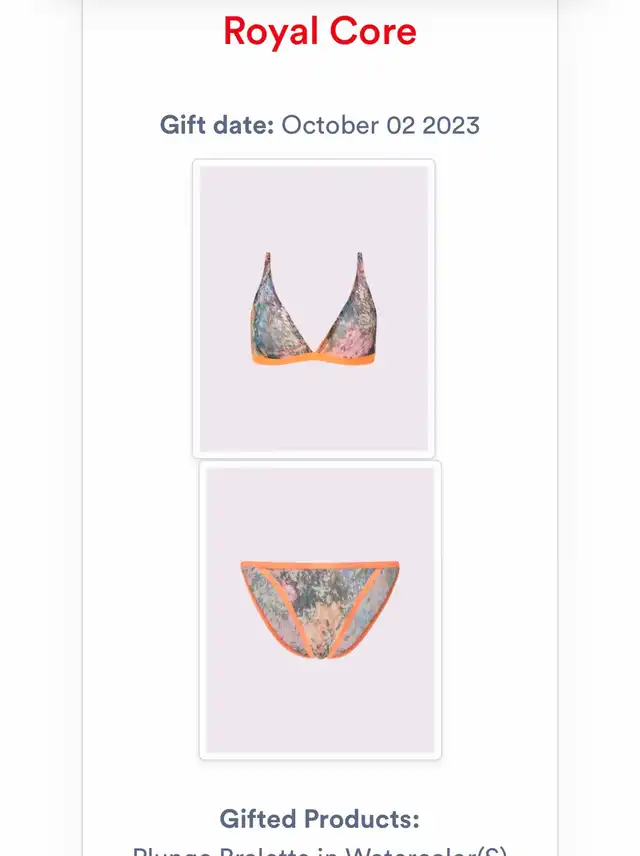640x856 pixels.
Task: Click the blank lavender area above the bralette
Action: (x=314, y=207)
